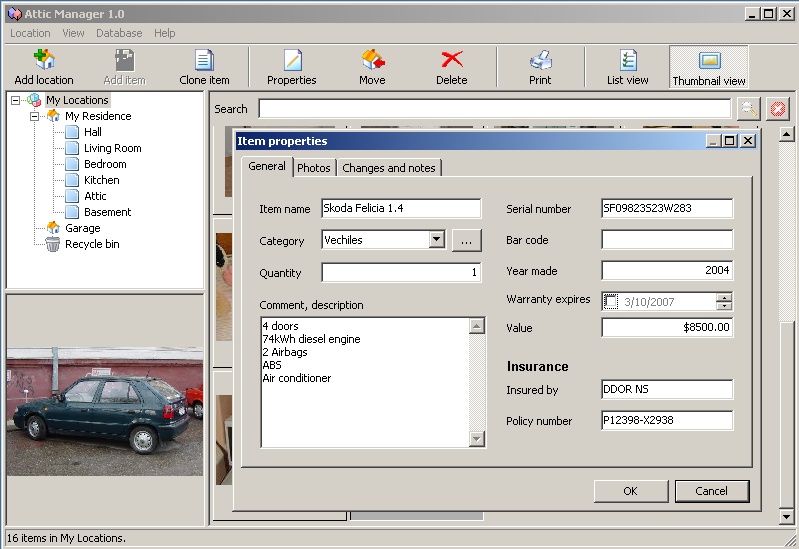Open the Changes and notes tab
Screen dimensions: 799x549
(x=388, y=168)
